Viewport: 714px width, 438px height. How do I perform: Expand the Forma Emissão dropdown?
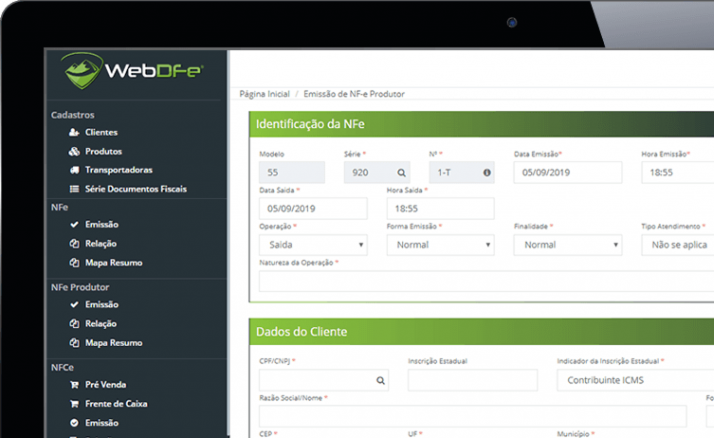[x=439, y=244]
